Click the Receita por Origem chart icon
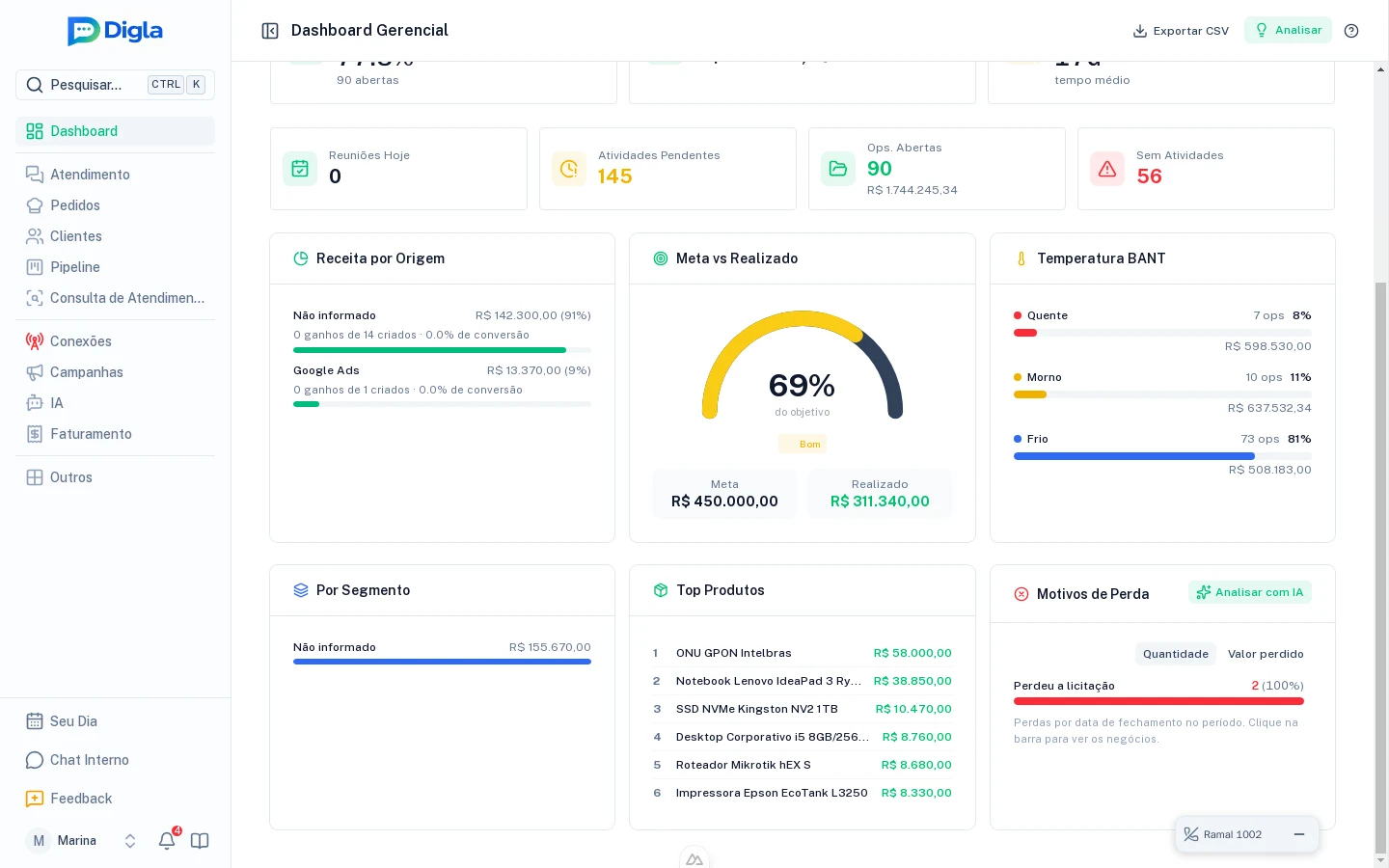The image size is (1389, 868). coord(301,258)
